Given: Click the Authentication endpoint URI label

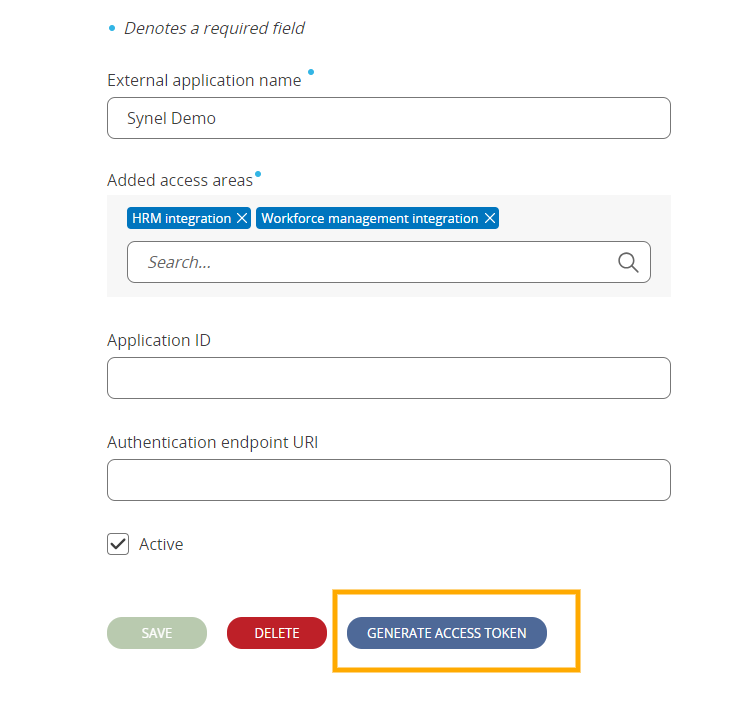Looking at the screenshot, I should 213,442.
